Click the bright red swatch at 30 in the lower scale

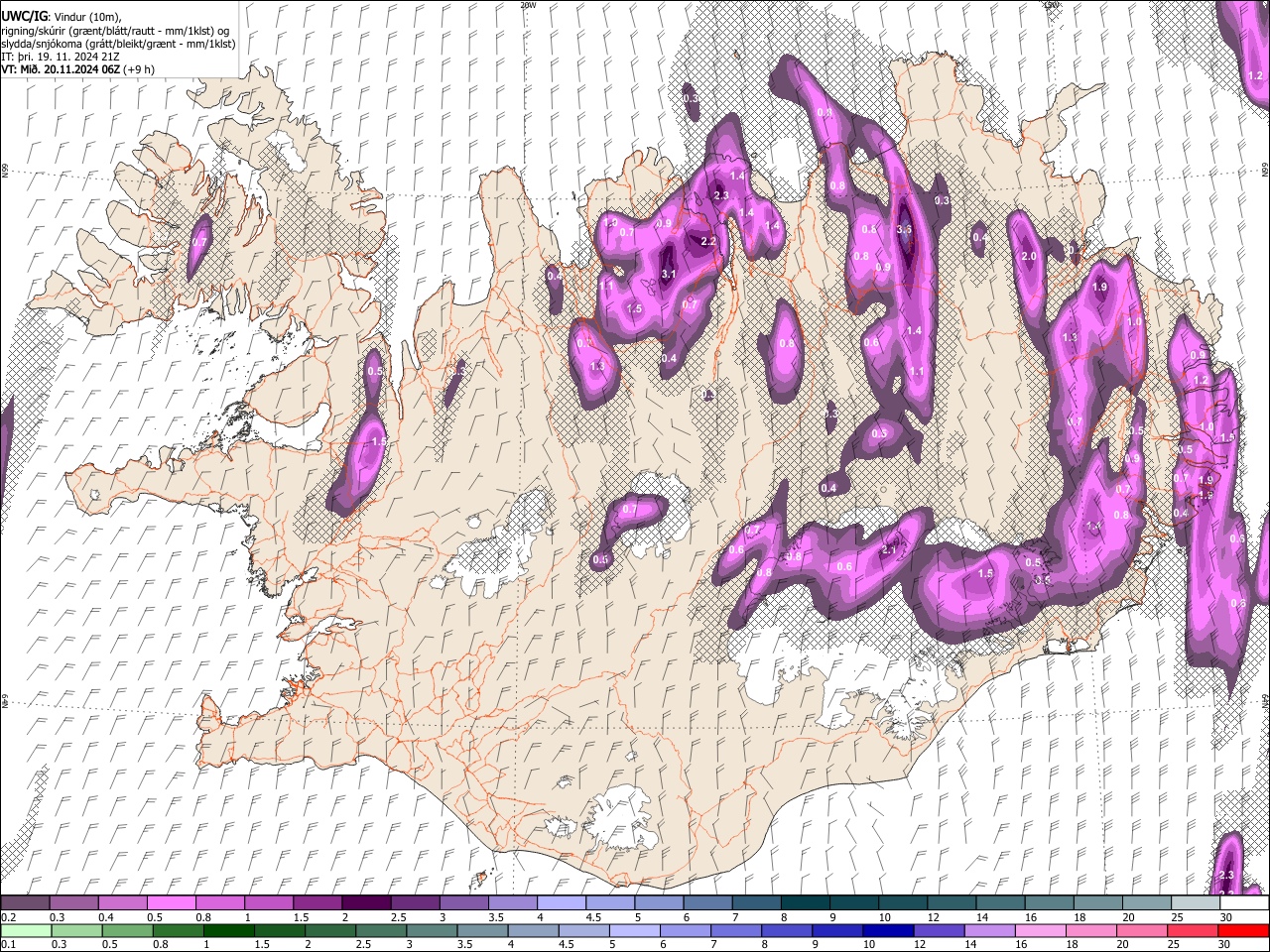click(1245, 931)
